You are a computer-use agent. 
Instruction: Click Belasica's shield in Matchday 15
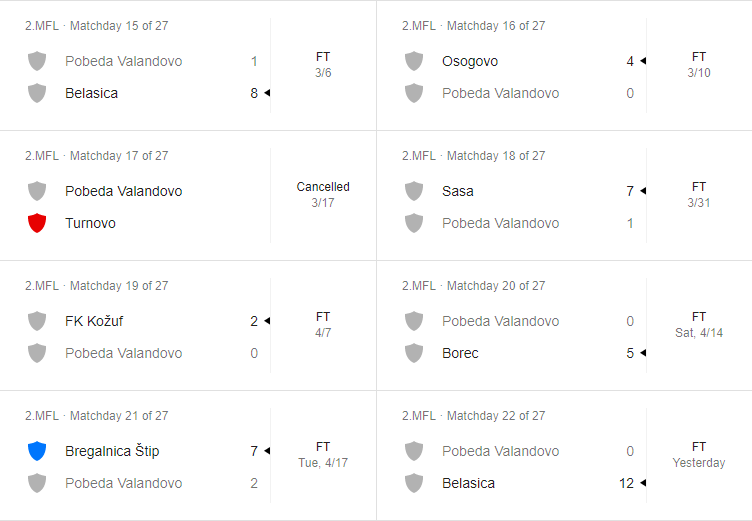coord(37,93)
